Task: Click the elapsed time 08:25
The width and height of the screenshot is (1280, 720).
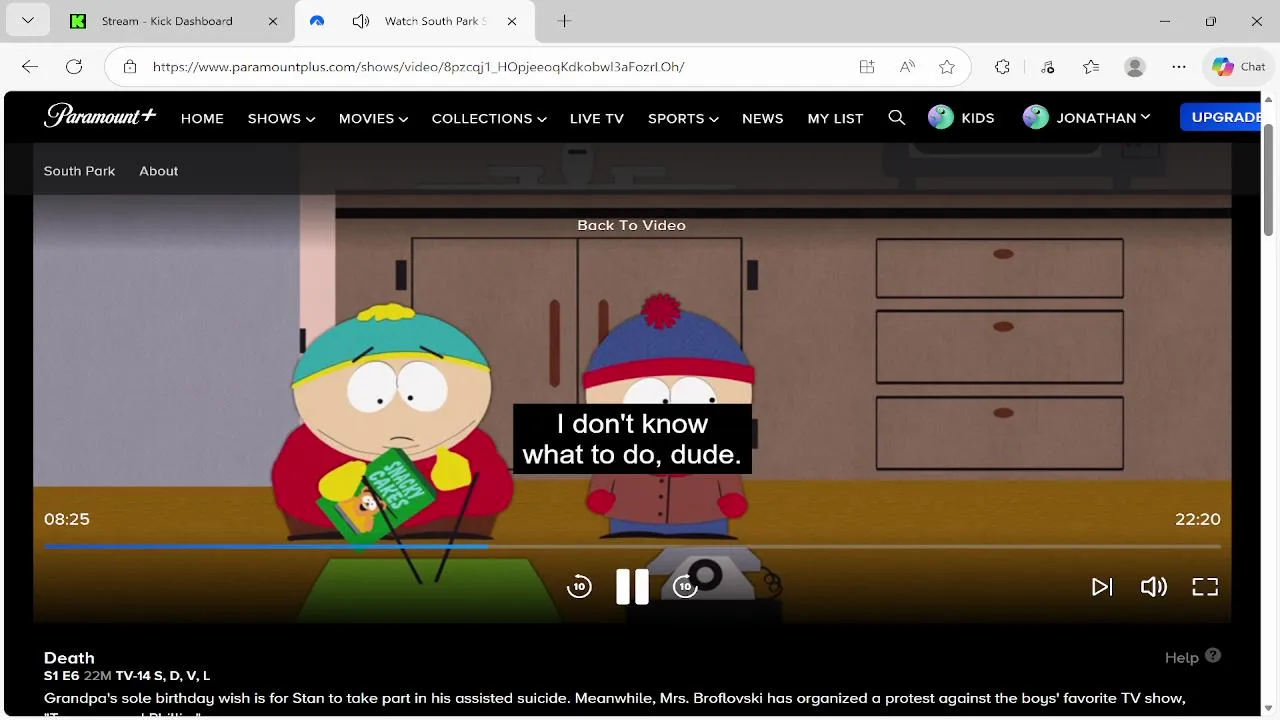Action: point(67,519)
